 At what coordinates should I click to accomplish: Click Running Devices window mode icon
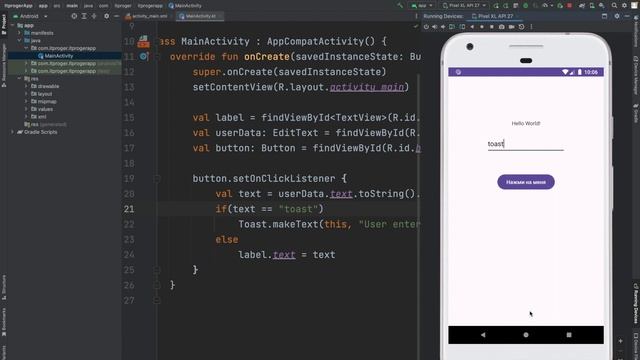tap(604, 16)
